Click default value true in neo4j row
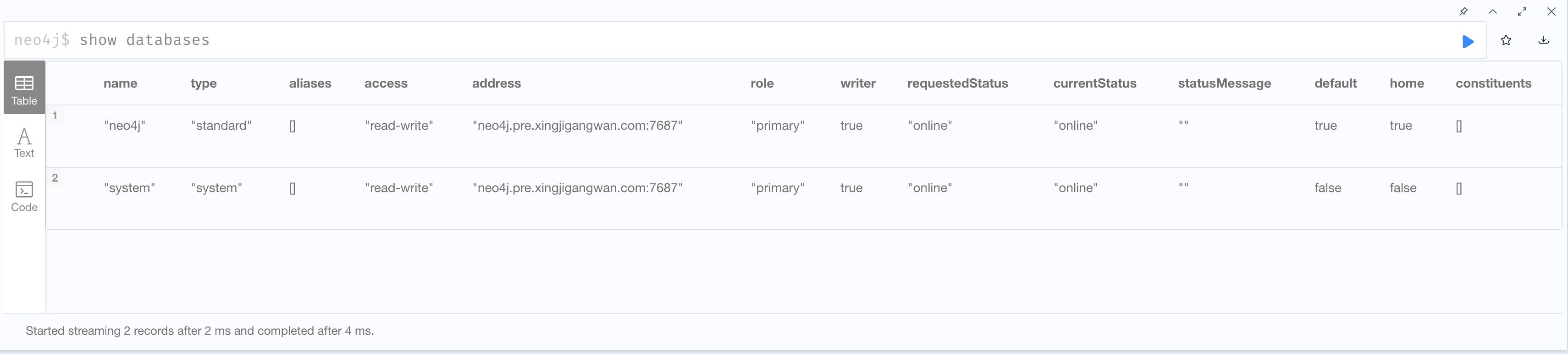 [x=1325, y=126]
